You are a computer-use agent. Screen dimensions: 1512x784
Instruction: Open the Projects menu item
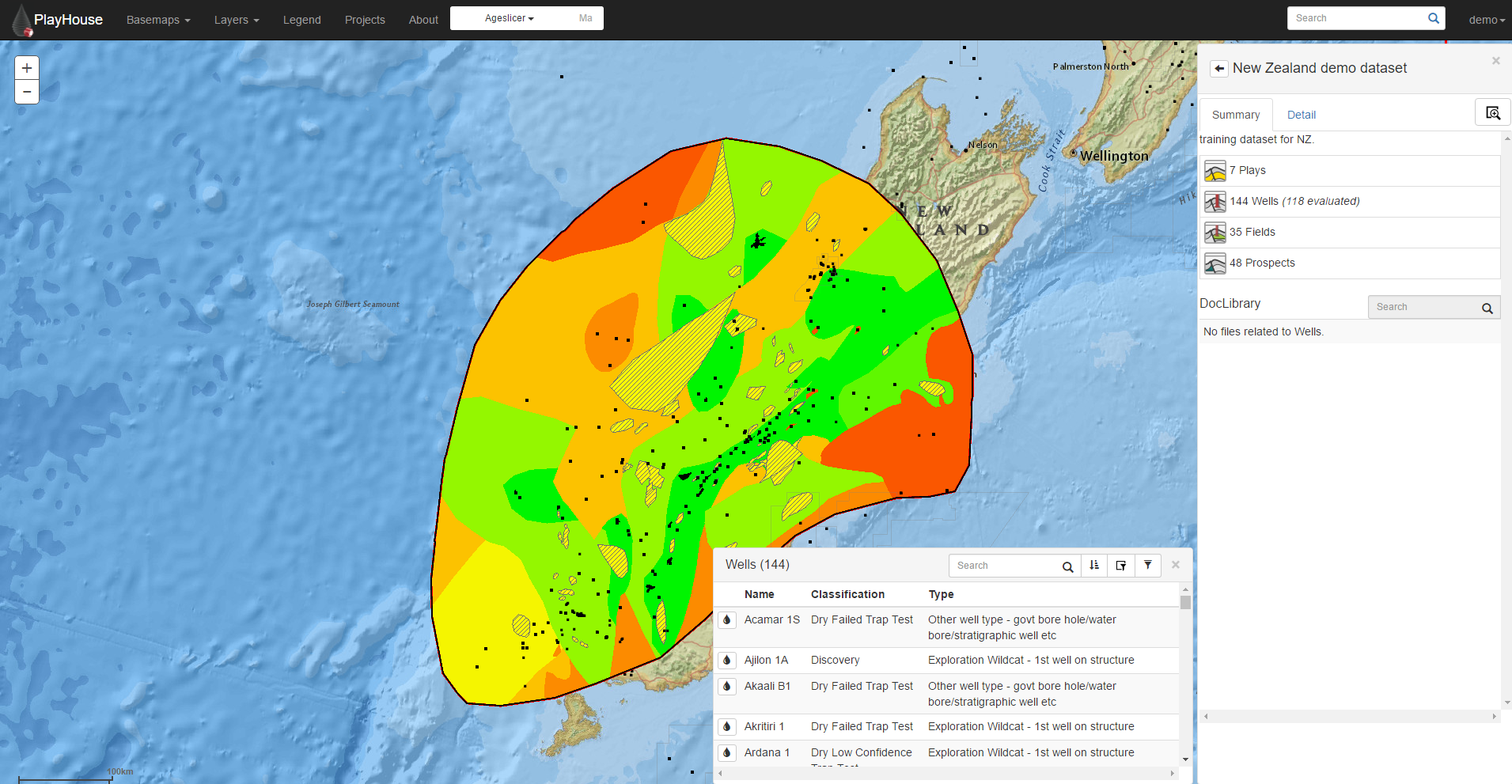365,20
